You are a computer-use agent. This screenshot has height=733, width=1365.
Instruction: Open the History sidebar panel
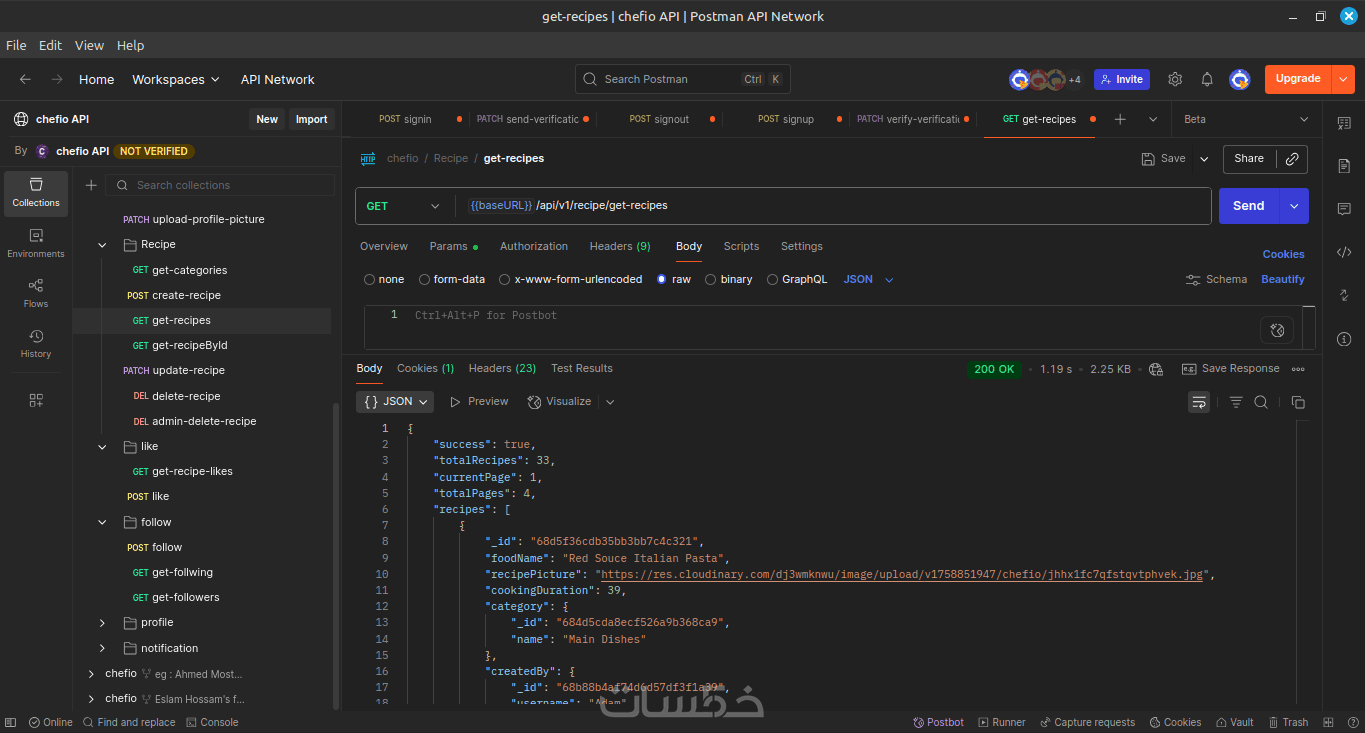pyautogui.click(x=36, y=343)
